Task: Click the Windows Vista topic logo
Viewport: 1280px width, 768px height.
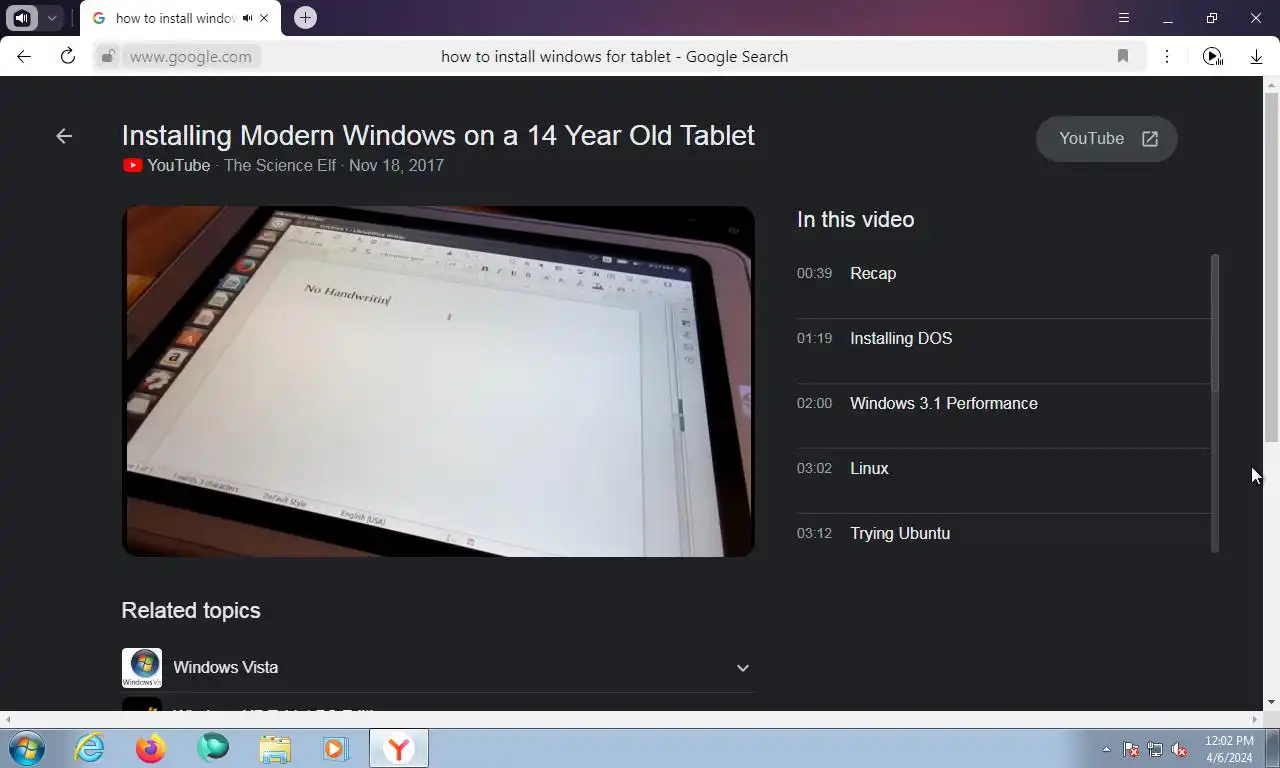Action: click(x=142, y=668)
